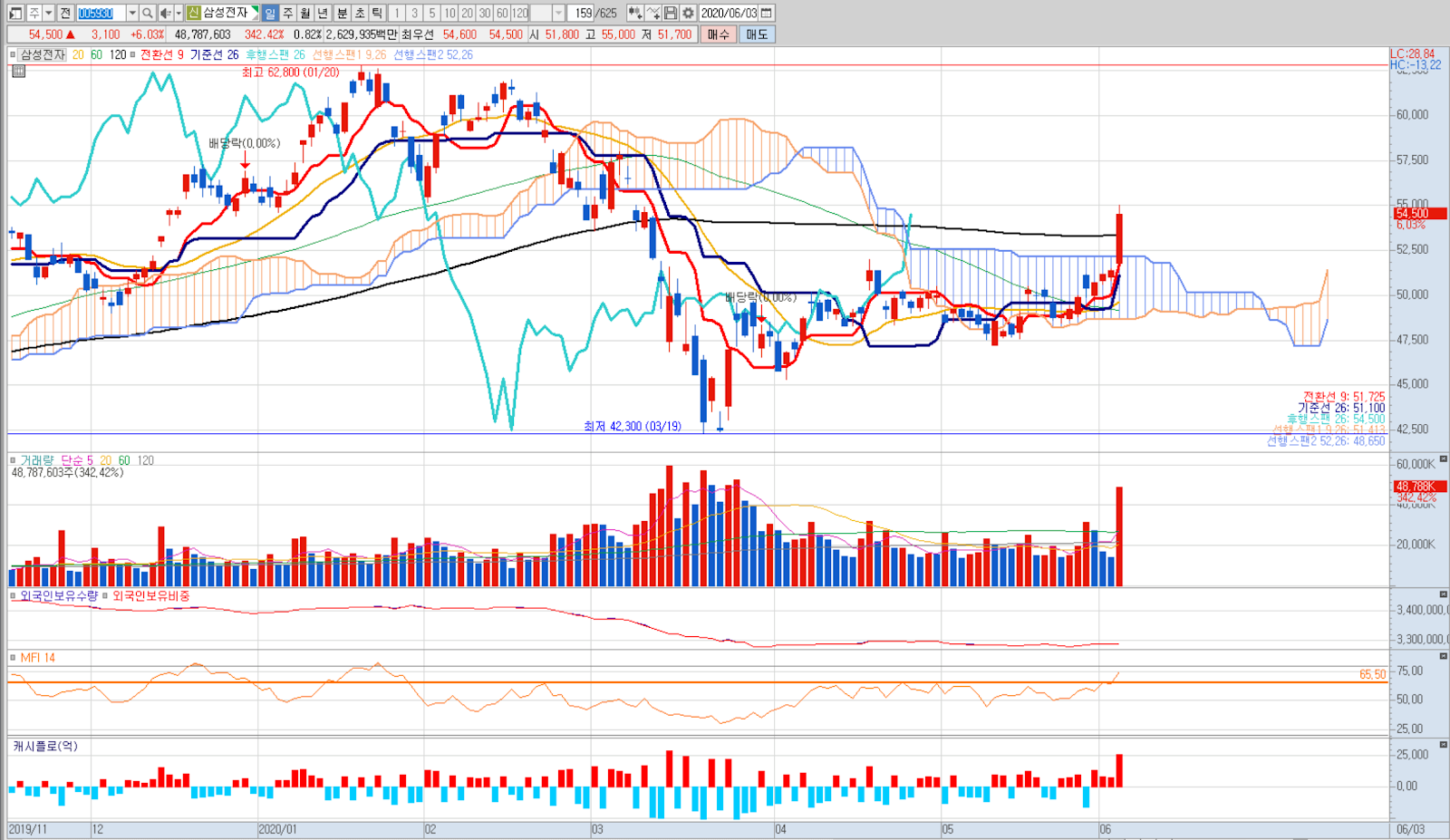The image size is (1450, 840).
Task: Collapse MFI panel via its corner button
Action: coord(1443,657)
